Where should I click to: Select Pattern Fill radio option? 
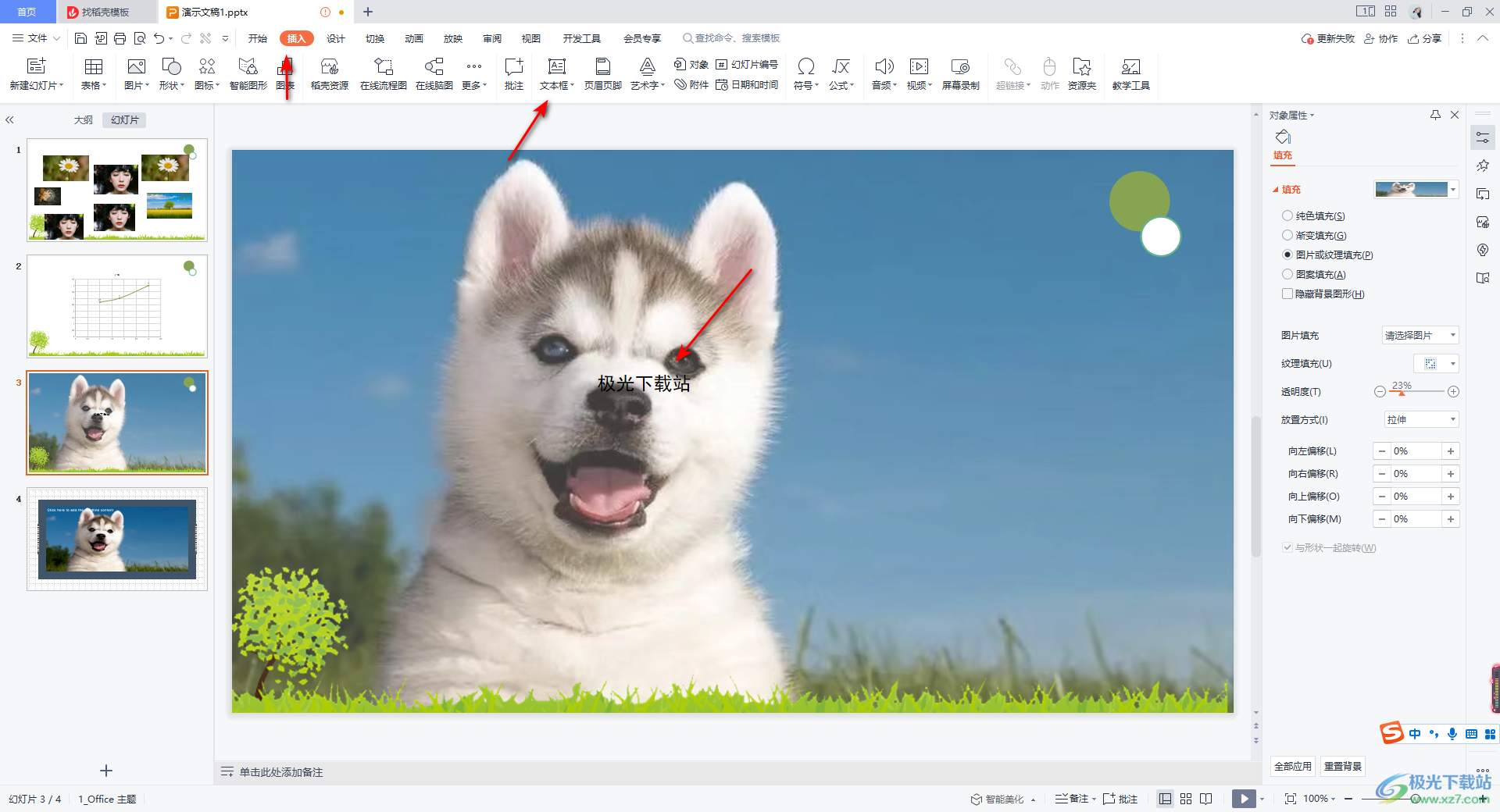[x=1287, y=275]
